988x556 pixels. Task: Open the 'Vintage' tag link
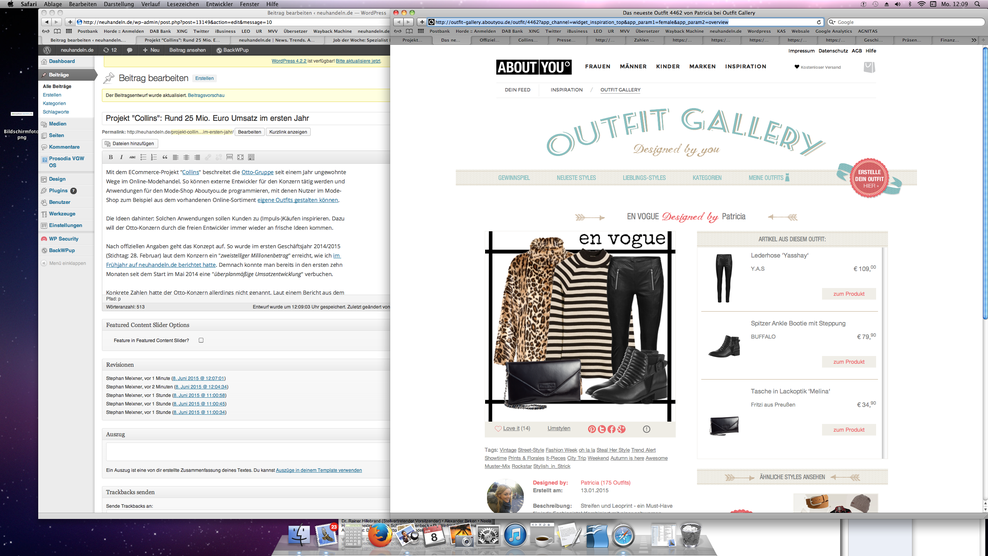pos(508,450)
